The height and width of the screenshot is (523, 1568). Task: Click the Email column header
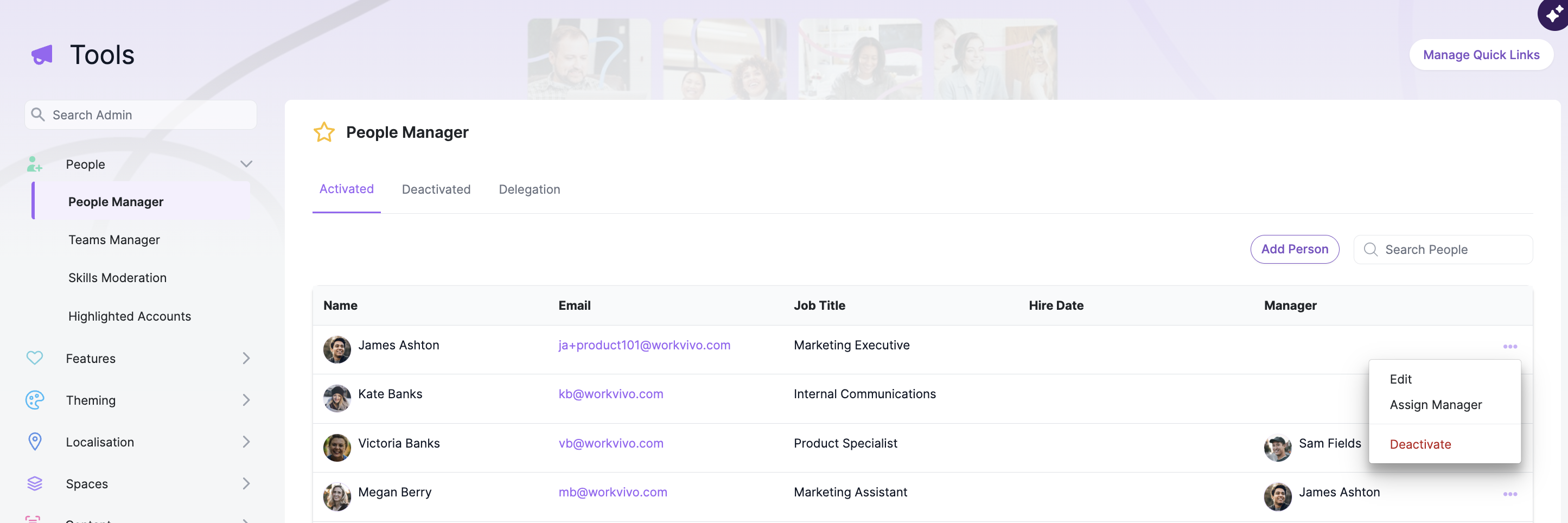574,305
